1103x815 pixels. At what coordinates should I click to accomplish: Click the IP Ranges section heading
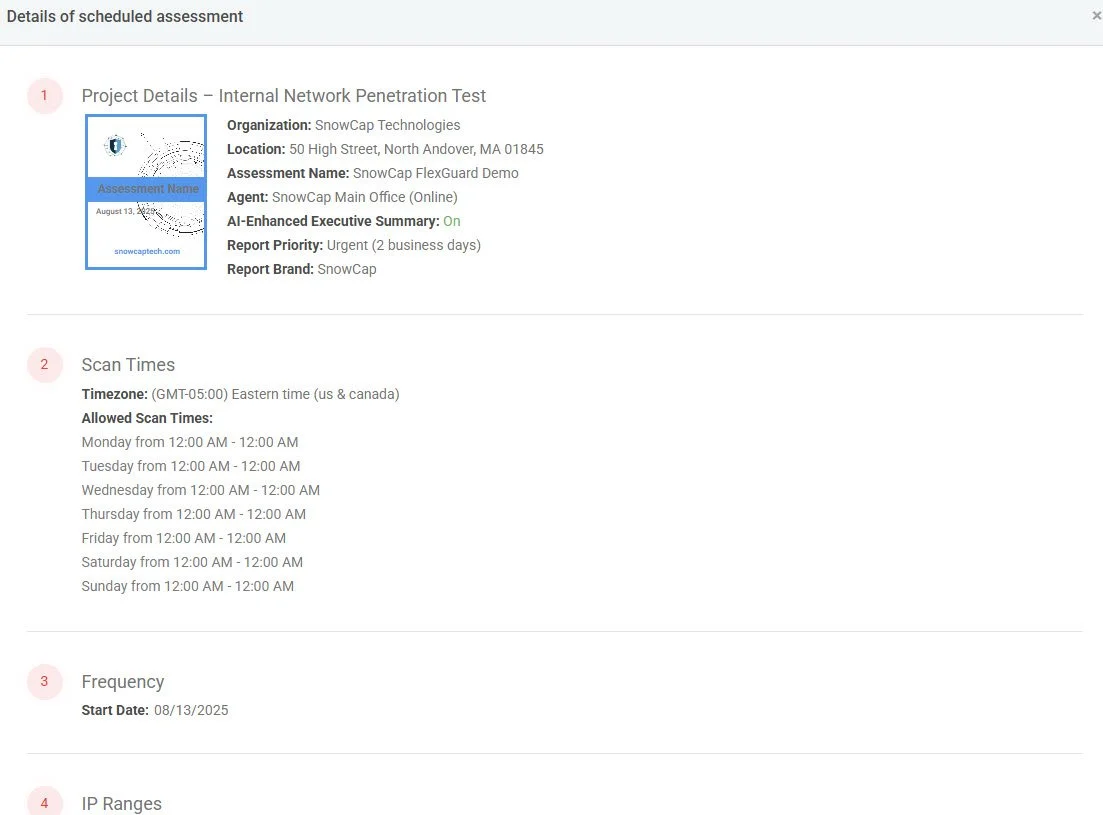[x=122, y=804]
